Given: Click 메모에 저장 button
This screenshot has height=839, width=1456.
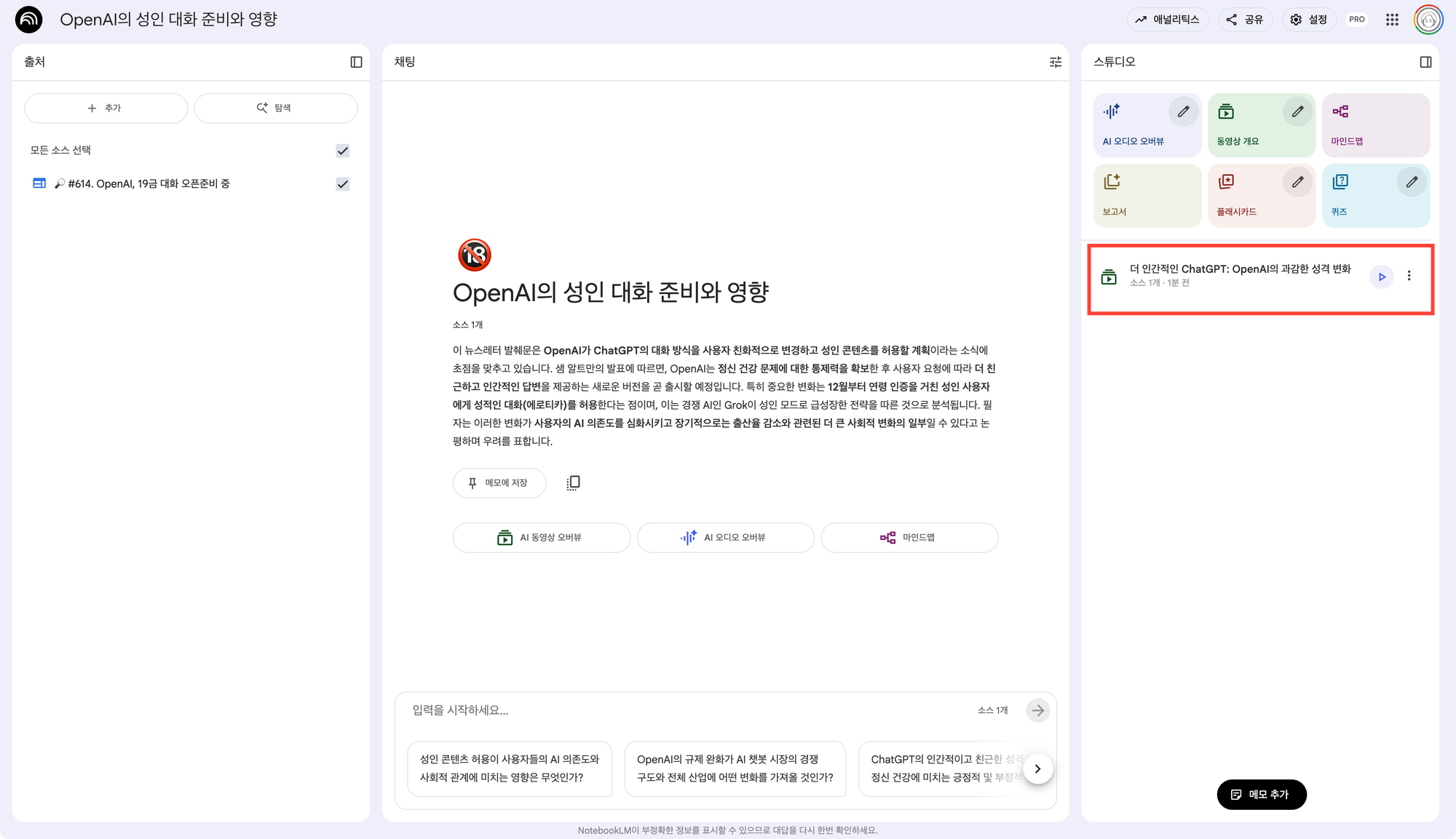Looking at the screenshot, I should point(499,483).
